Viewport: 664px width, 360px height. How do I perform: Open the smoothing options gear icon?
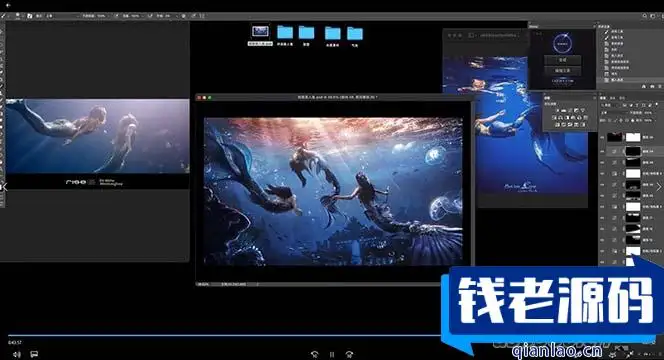click(183, 16)
